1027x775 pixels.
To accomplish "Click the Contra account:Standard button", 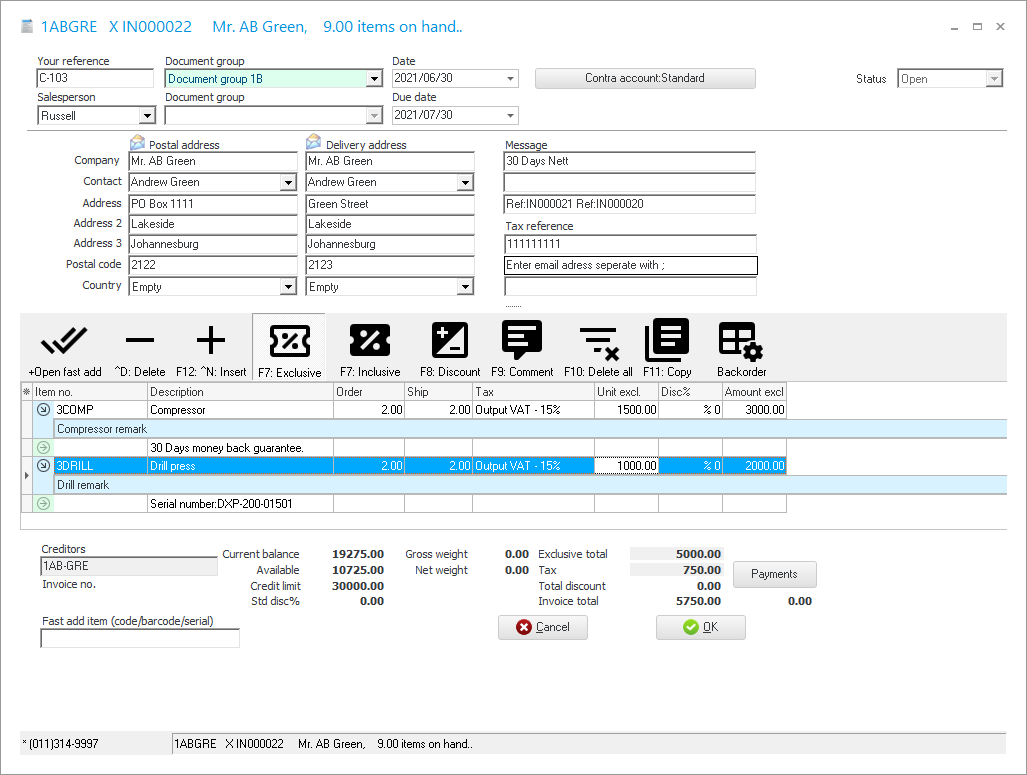I will click(x=645, y=78).
